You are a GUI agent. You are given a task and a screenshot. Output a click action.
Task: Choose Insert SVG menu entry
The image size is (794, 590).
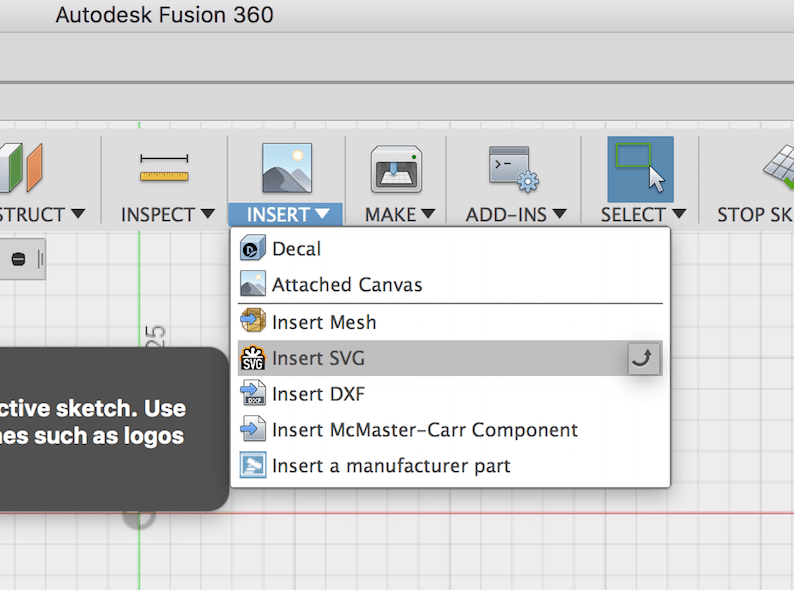pyautogui.click(x=450, y=358)
